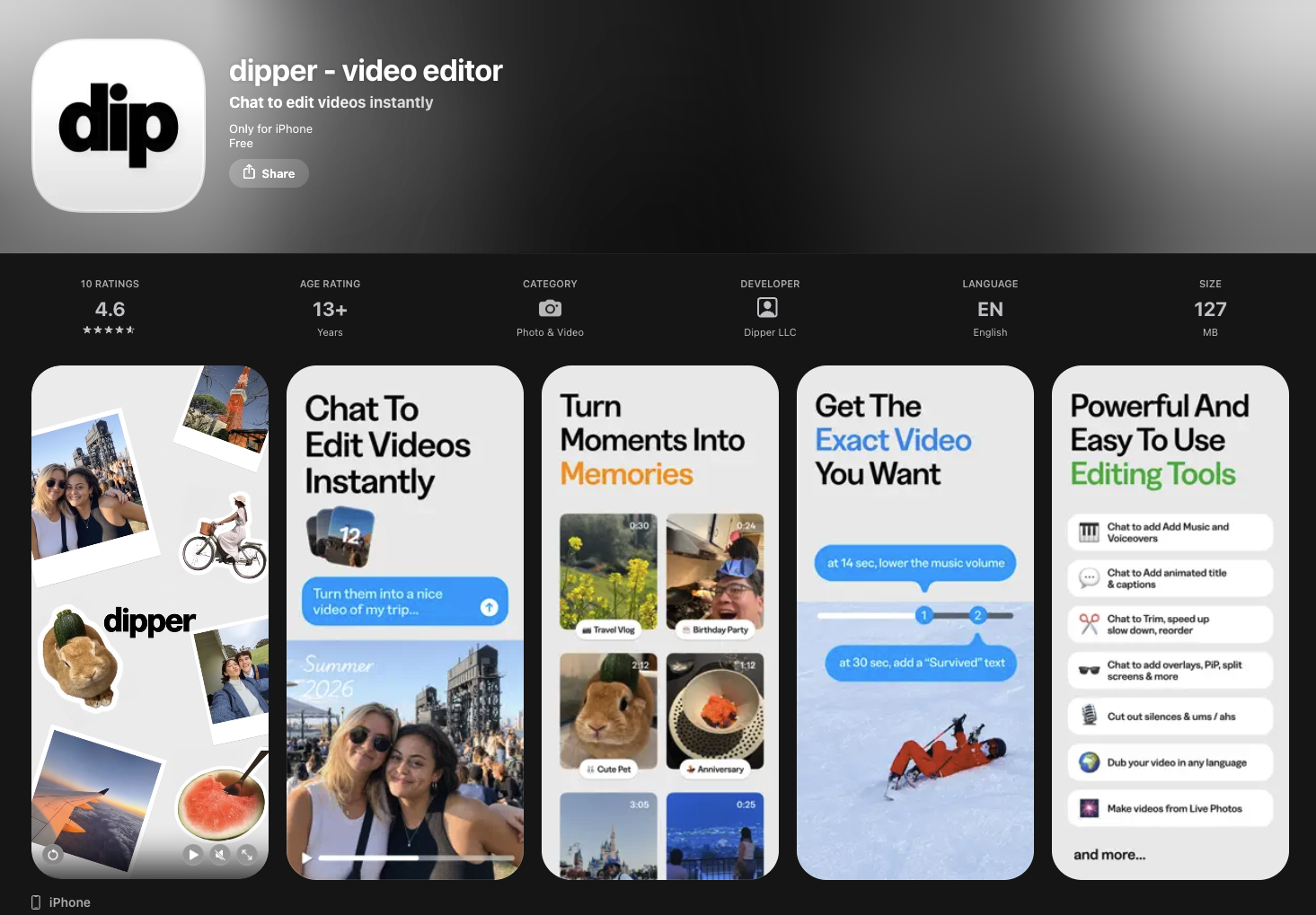Click the 127 MB size value

pyautogui.click(x=1210, y=309)
